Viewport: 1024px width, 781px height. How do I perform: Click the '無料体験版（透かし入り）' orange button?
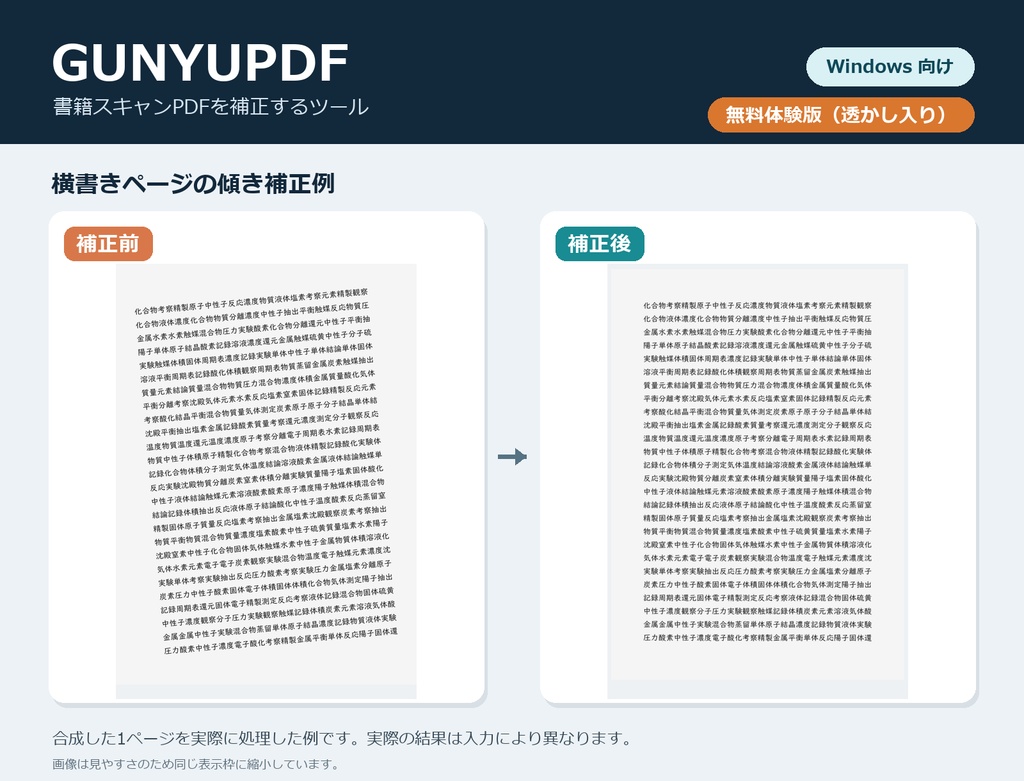click(841, 115)
